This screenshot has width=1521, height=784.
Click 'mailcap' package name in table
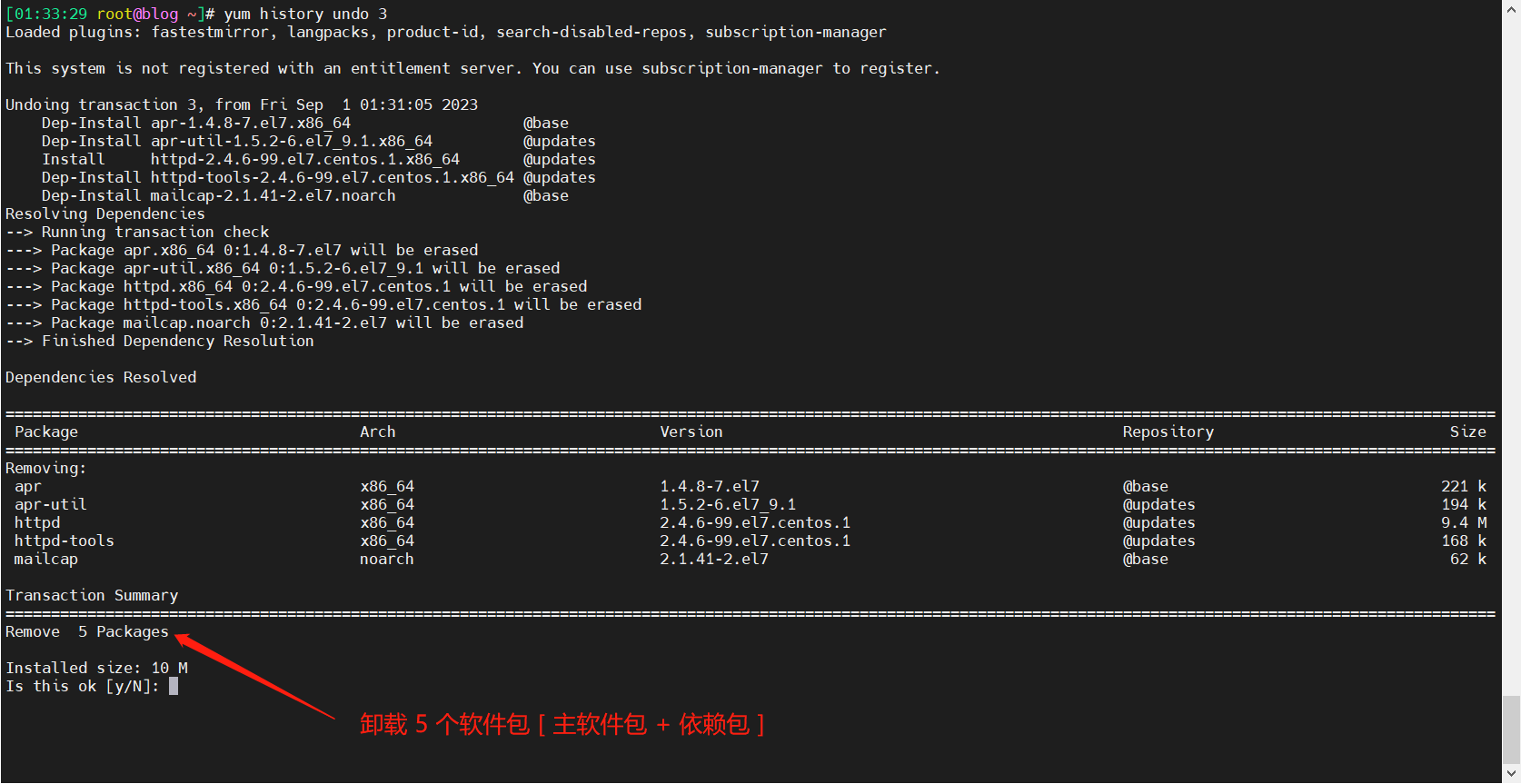(x=46, y=559)
